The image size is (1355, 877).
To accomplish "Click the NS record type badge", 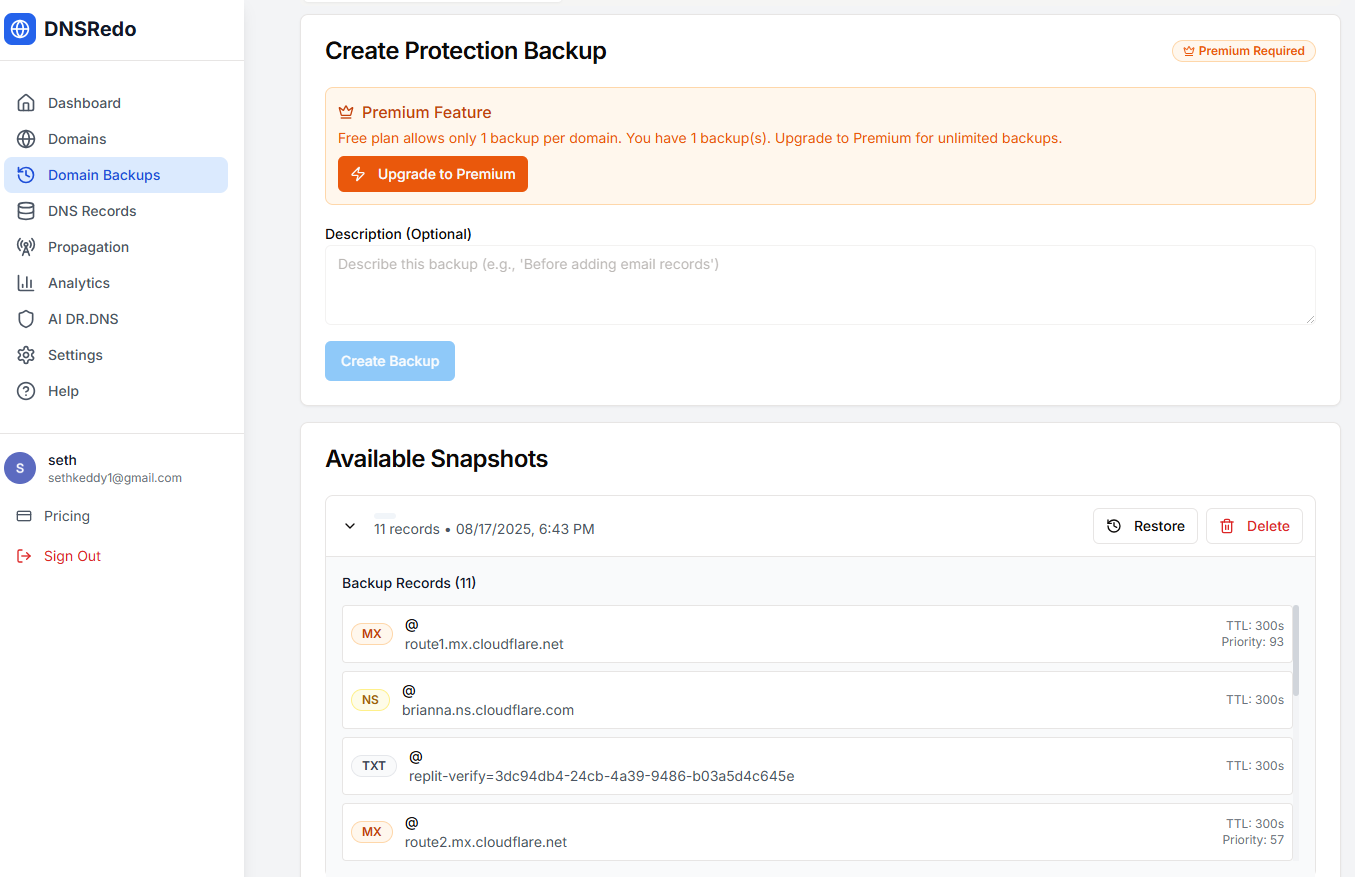I will tap(370, 700).
